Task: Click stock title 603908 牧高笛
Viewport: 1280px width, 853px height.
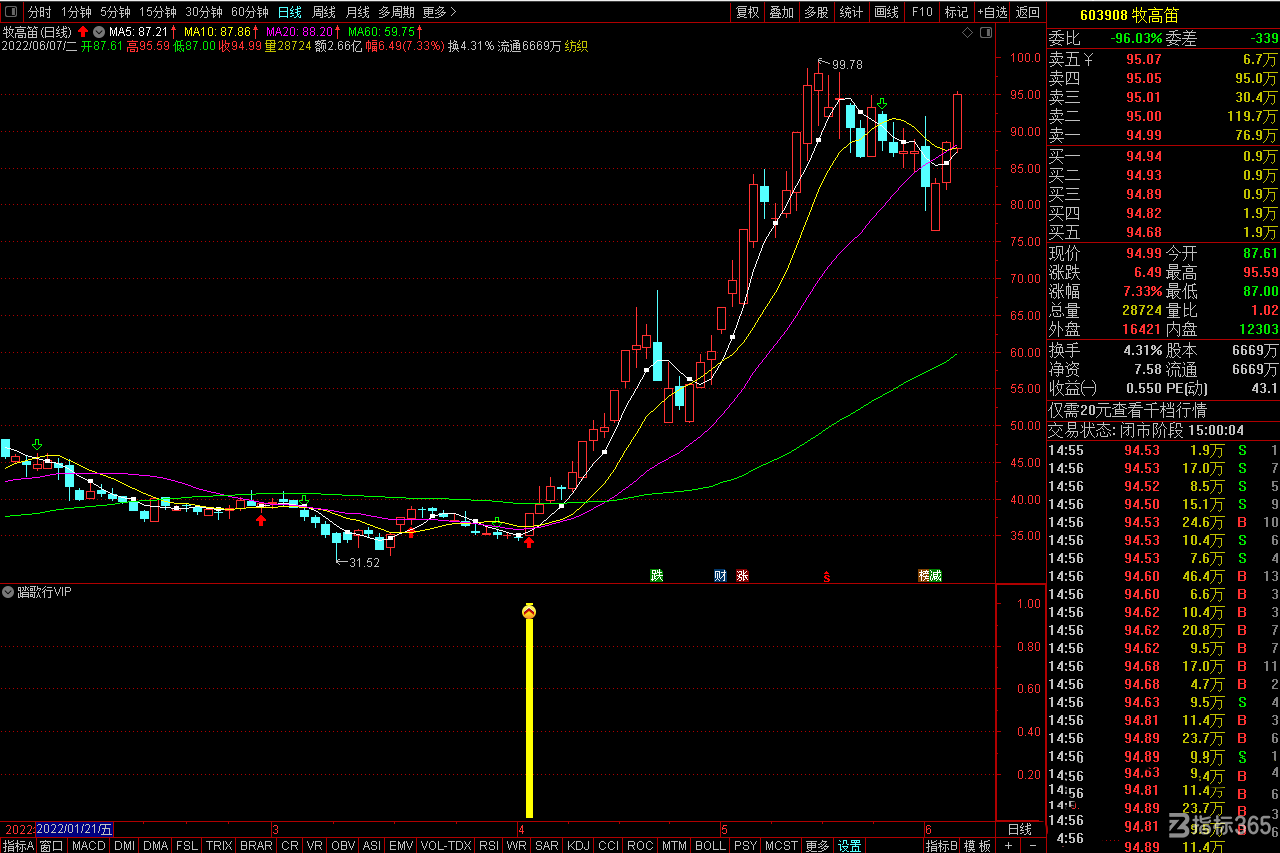Action: click(1129, 15)
